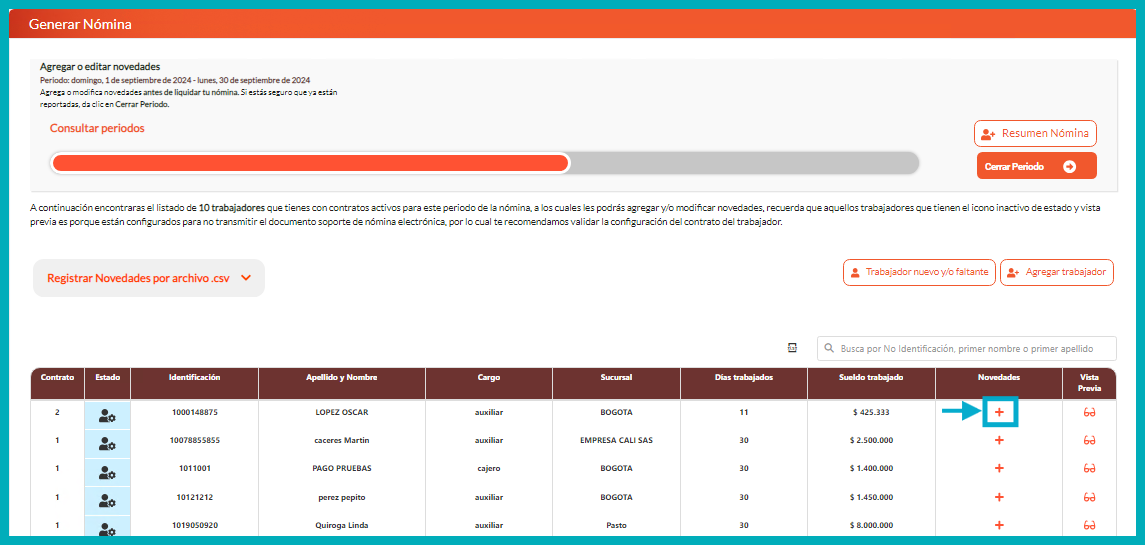This screenshot has width=1145, height=545.
Task: Click the magnifier icon in search box
Action: coord(829,348)
